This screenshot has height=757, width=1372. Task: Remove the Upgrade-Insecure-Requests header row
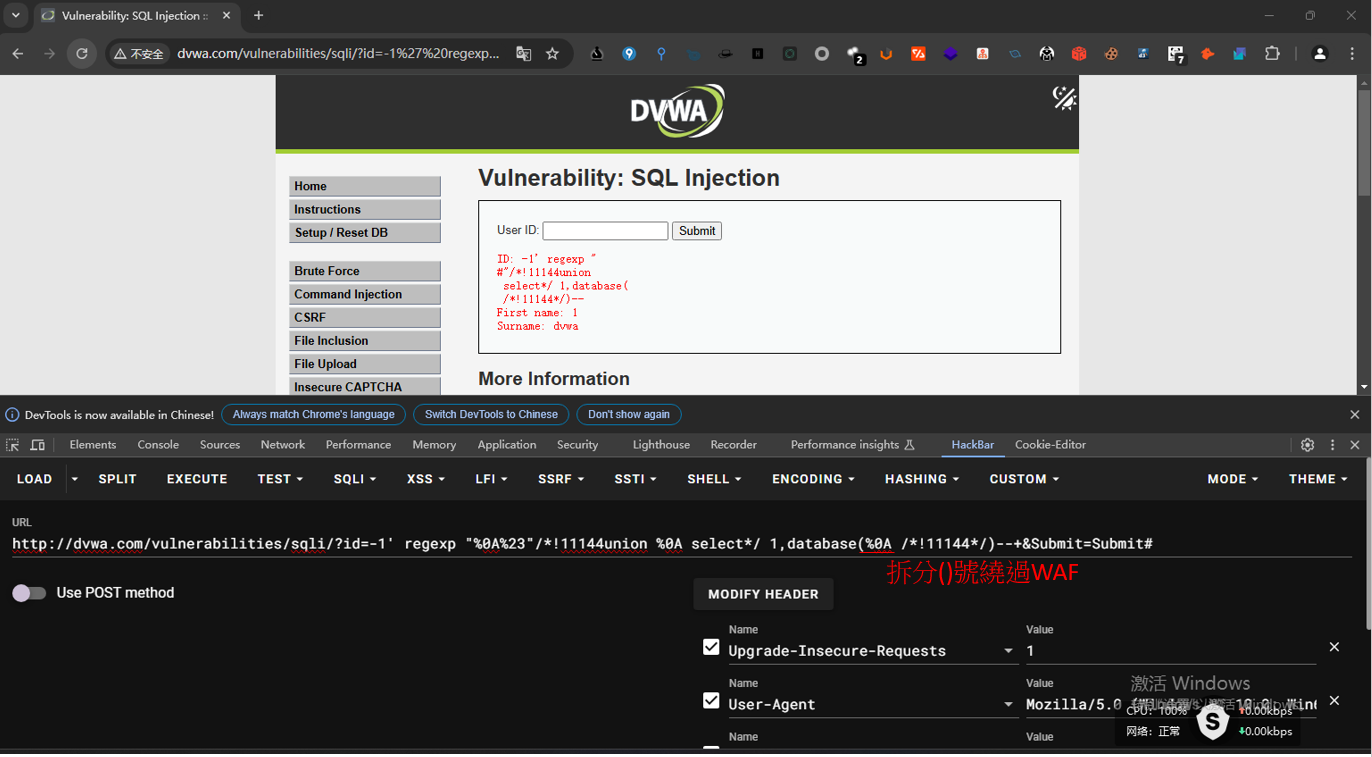tap(1334, 647)
